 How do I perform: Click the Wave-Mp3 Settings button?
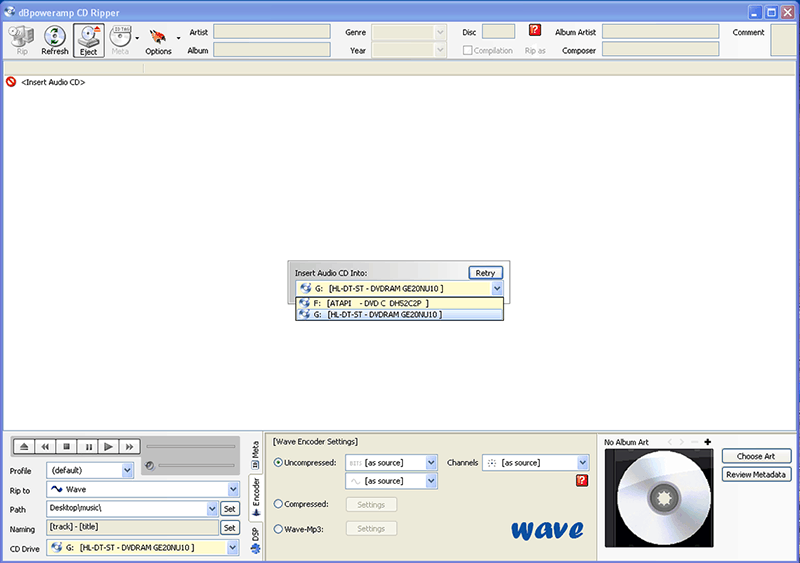pos(371,528)
